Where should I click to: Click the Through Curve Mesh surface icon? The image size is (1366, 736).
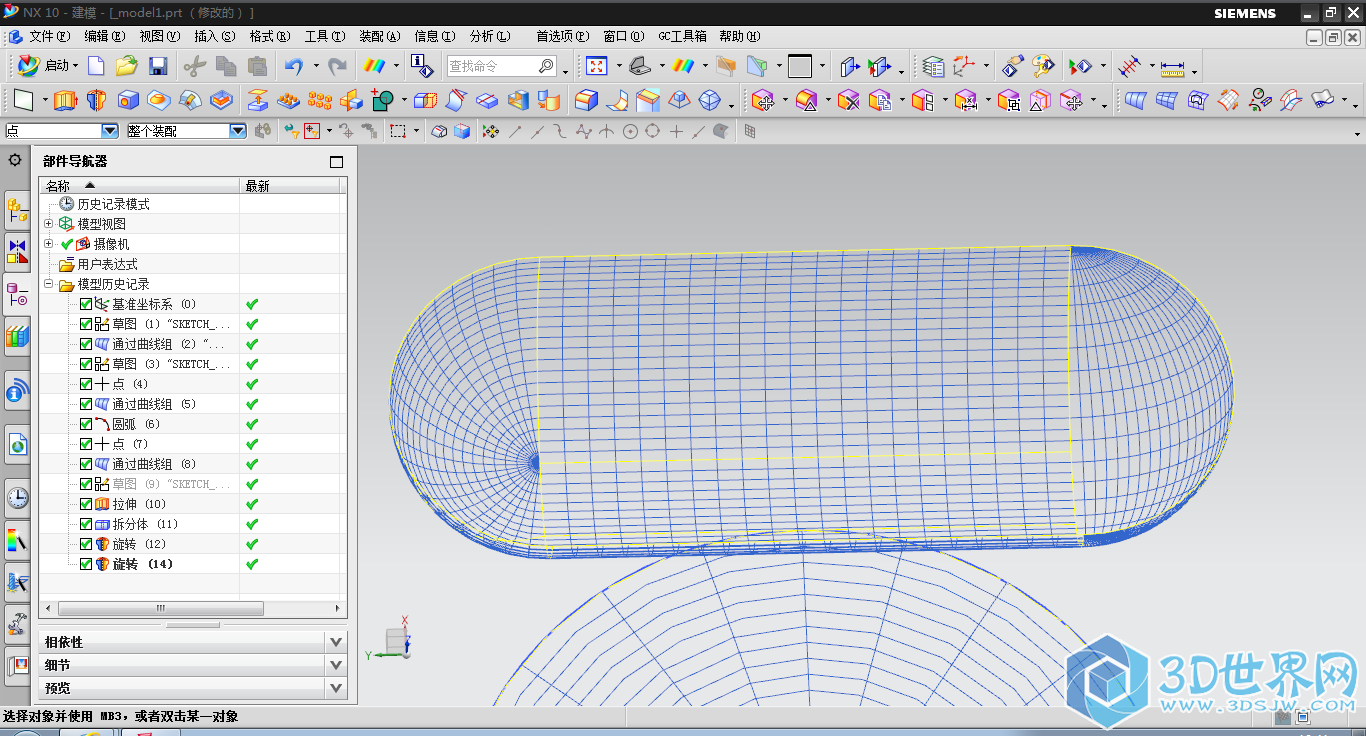pos(1166,100)
